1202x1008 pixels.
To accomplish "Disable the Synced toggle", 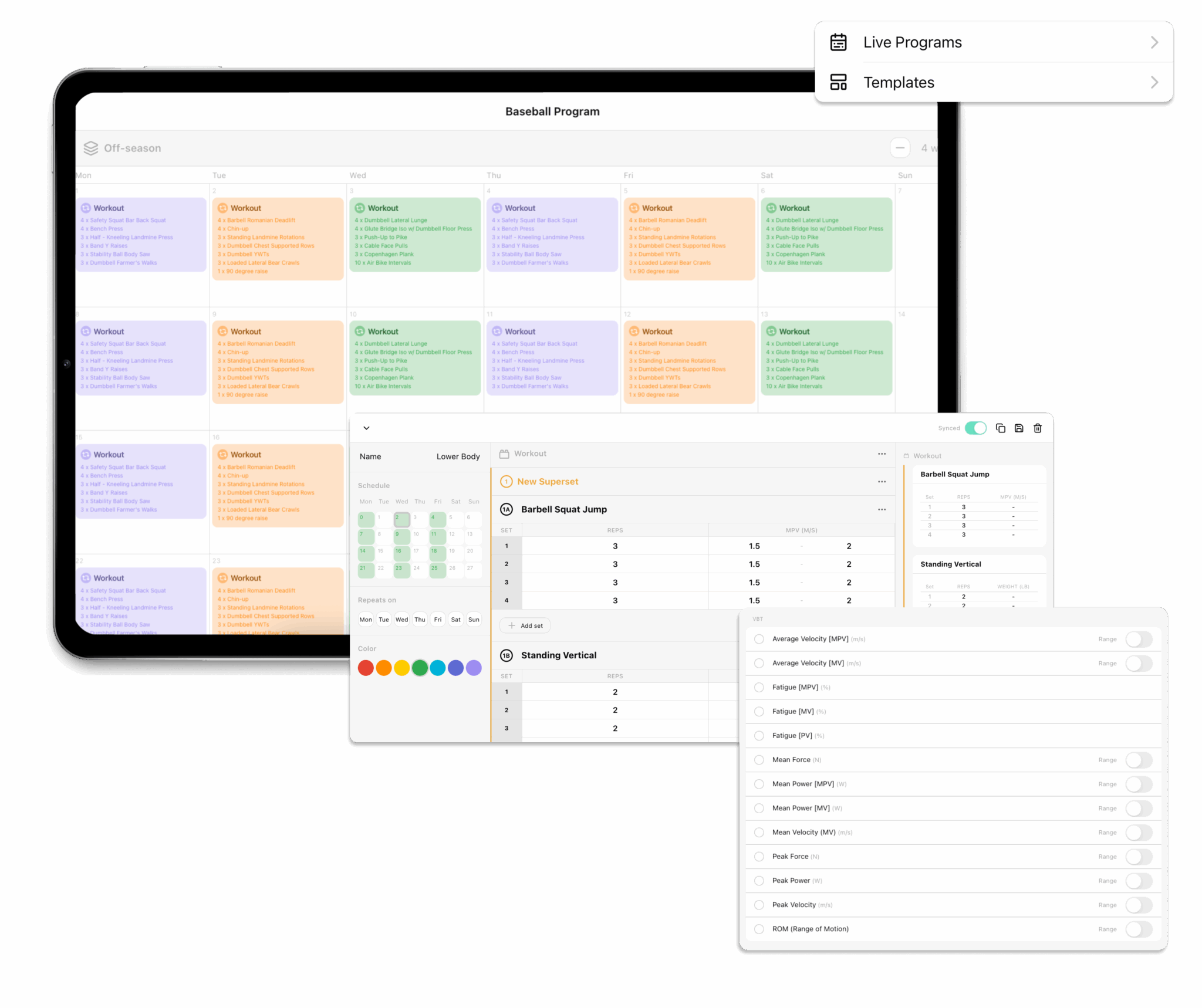I will coord(975,428).
